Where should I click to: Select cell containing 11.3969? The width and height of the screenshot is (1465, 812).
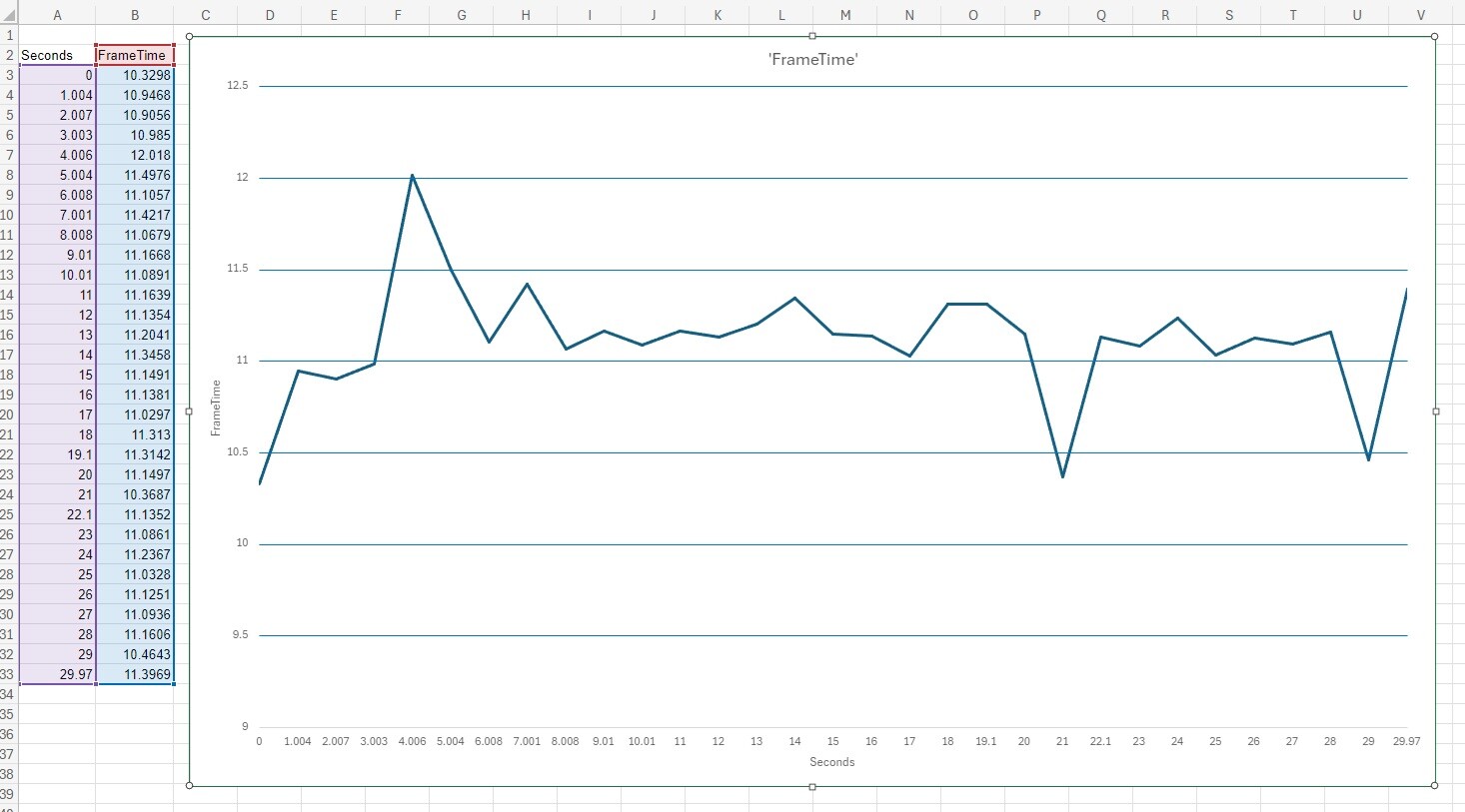pos(135,674)
